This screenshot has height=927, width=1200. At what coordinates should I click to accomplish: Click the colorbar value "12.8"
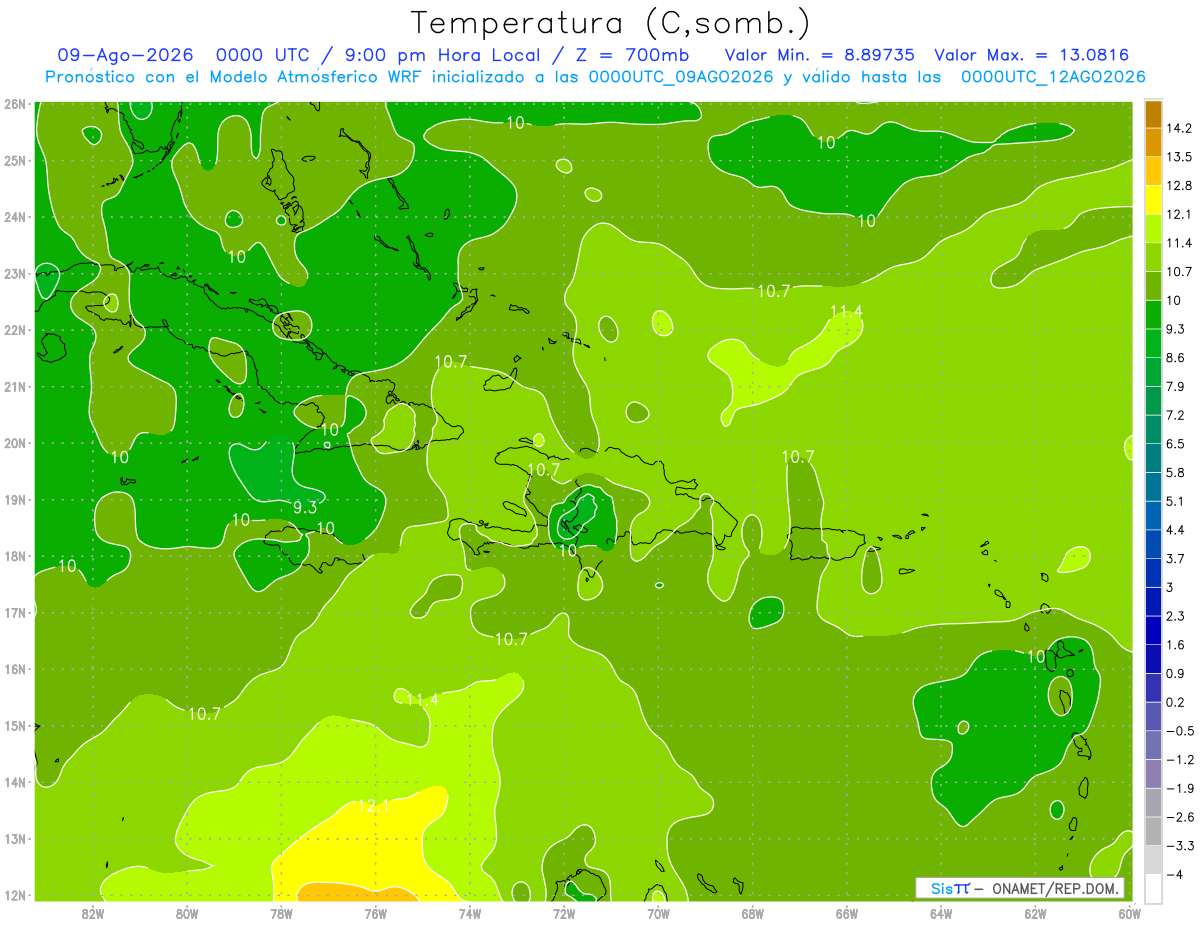(x=1179, y=186)
